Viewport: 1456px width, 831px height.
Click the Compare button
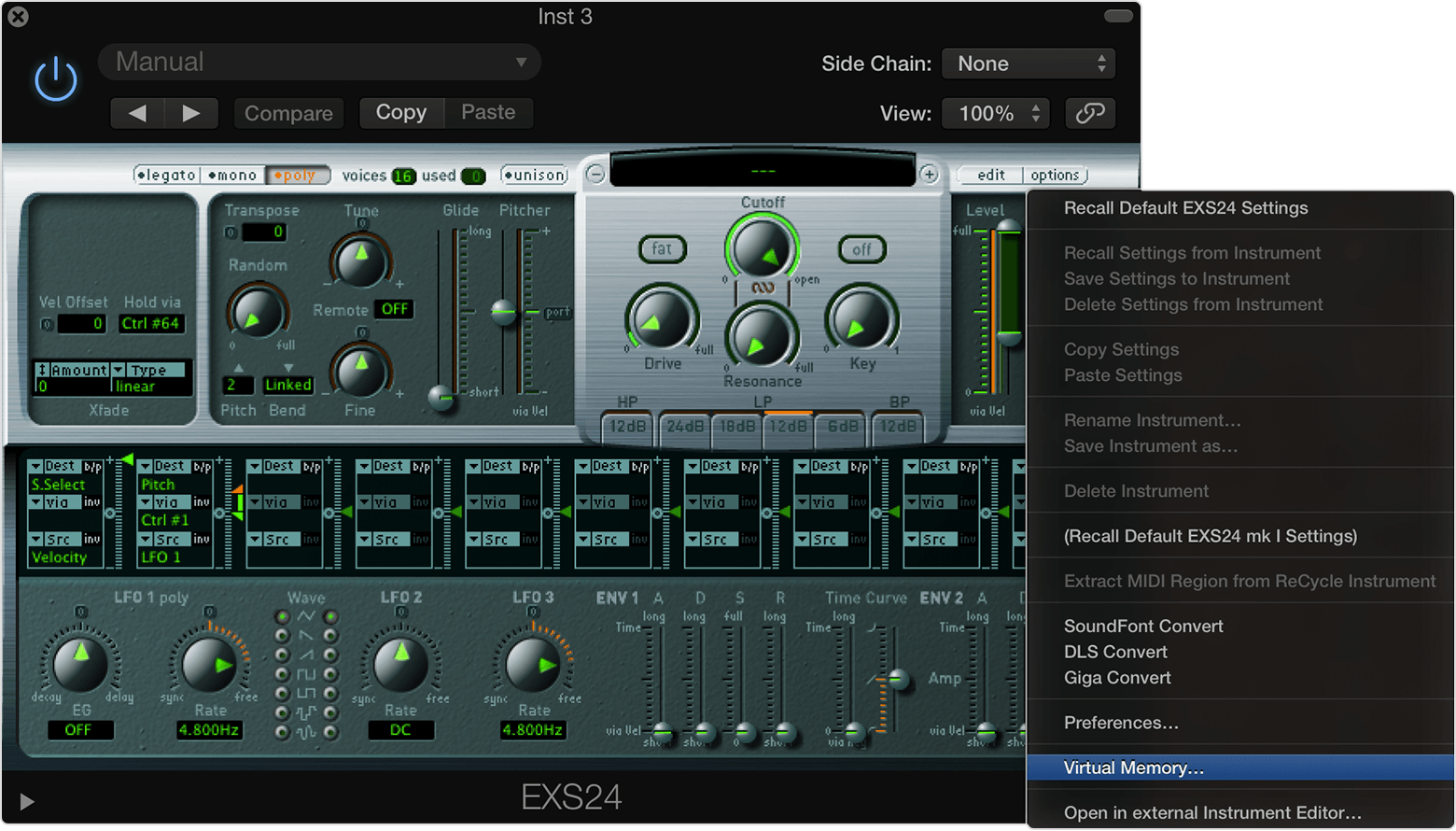[x=288, y=113]
